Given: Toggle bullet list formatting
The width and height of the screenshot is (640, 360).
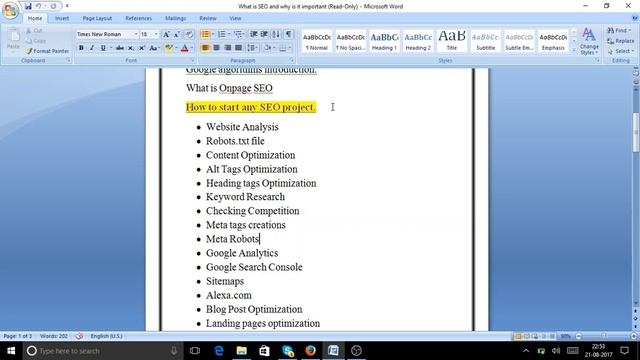Looking at the screenshot, I should (205, 34).
